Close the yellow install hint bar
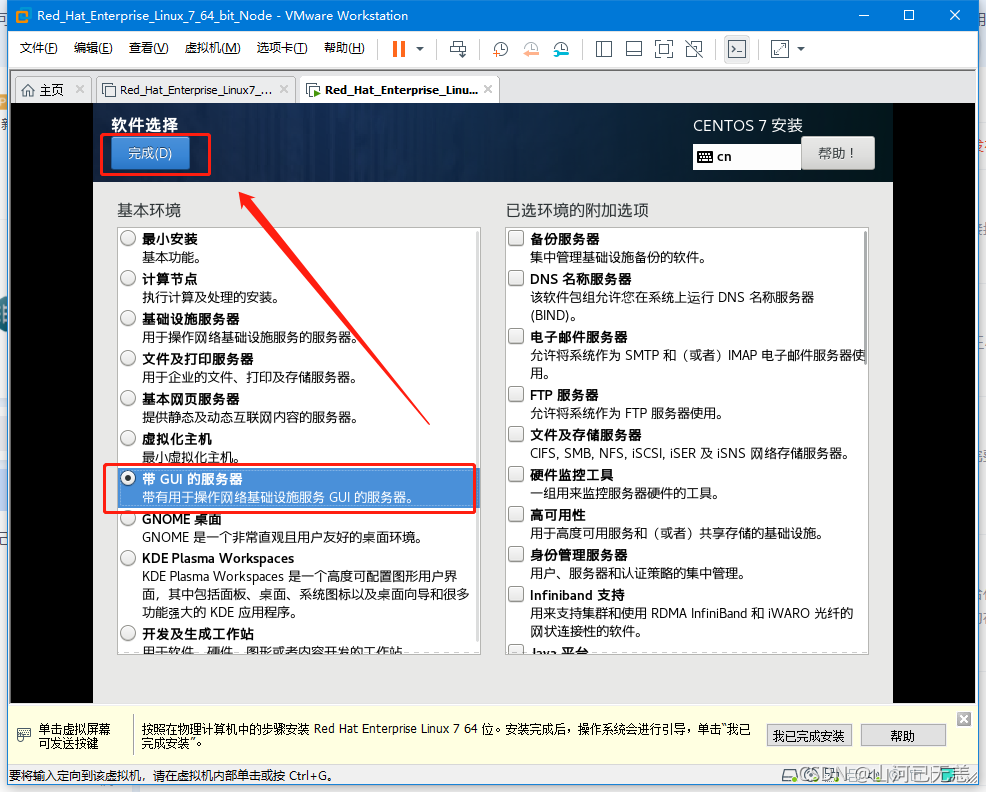The width and height of the screenshot is (986, 792). pos(963,719)
